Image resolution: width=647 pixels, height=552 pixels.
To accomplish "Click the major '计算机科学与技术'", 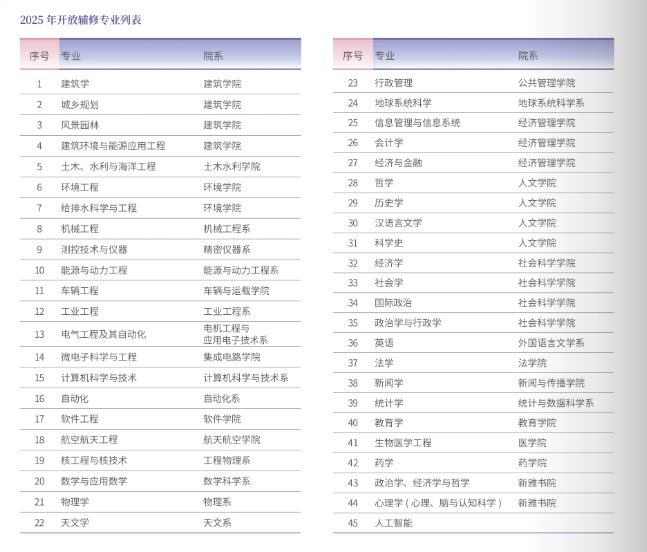I will [99, 378].
